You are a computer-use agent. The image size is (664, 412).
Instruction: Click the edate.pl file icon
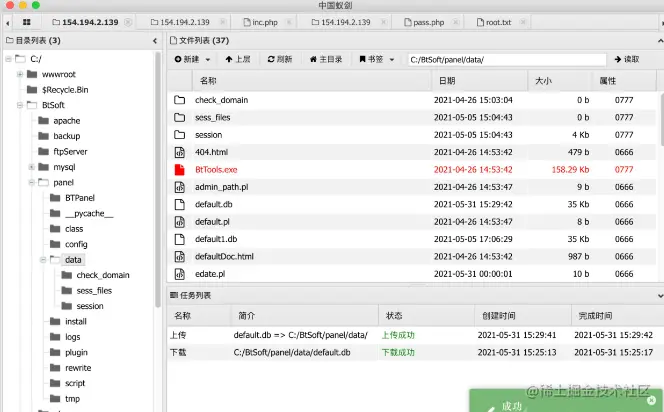180,274
